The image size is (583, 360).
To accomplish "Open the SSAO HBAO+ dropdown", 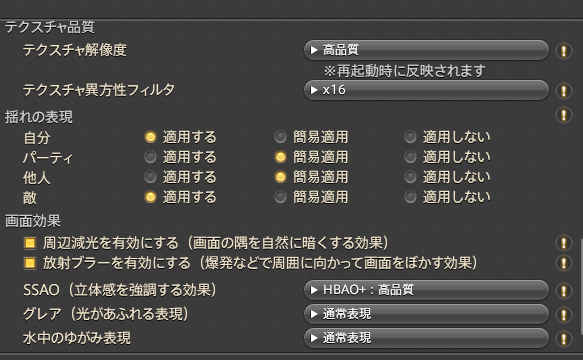I will tap(426, 290).
